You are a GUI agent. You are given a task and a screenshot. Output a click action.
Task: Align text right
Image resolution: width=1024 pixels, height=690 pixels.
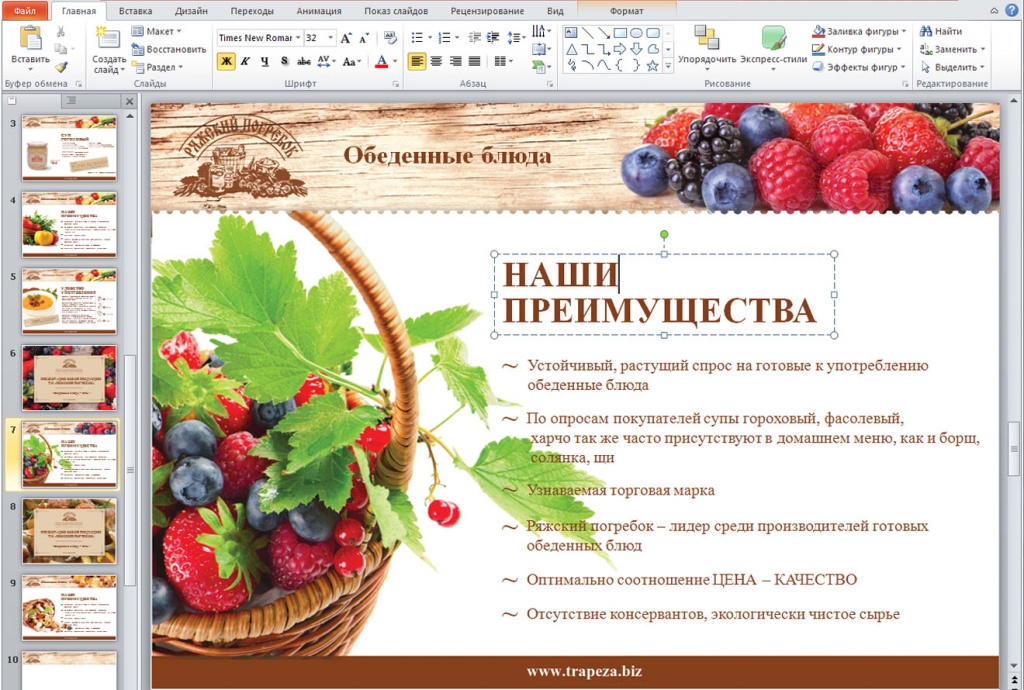(455, 61)
